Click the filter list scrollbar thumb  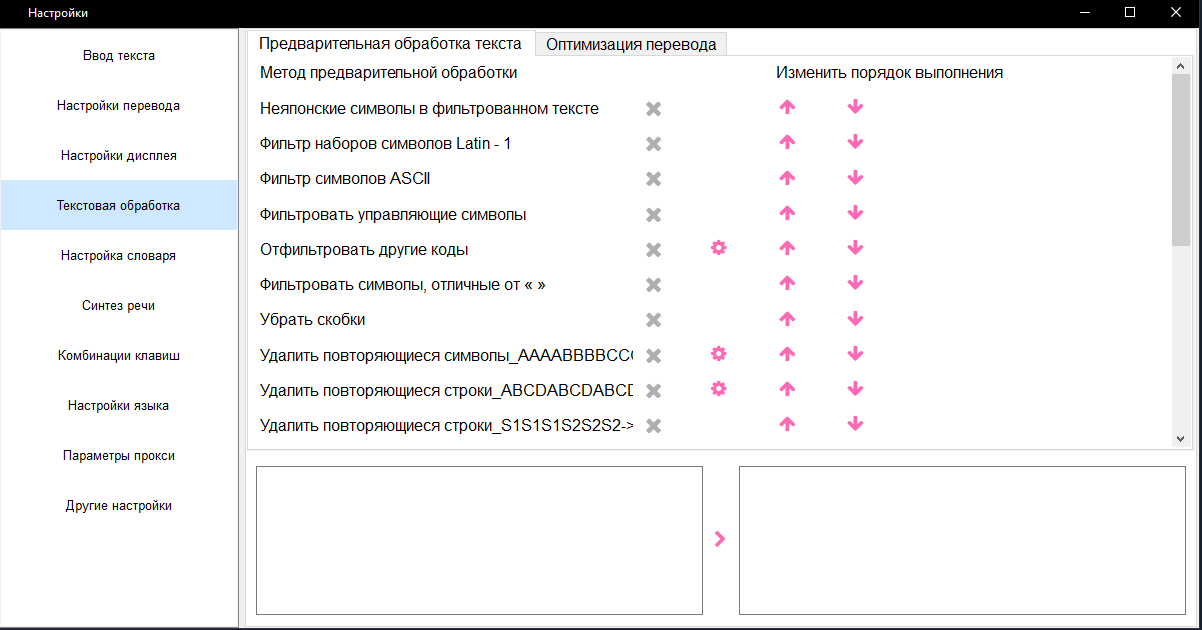(x=1180, y=160)
